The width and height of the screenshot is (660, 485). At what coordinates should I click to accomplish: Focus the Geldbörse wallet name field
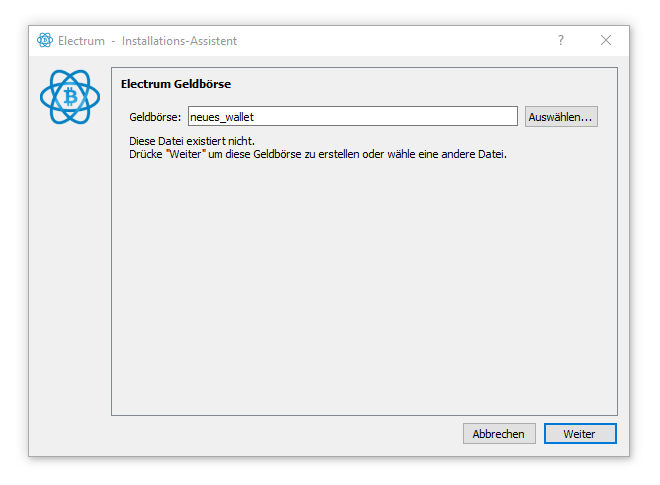pyautogui.click(x=353, y=116)
